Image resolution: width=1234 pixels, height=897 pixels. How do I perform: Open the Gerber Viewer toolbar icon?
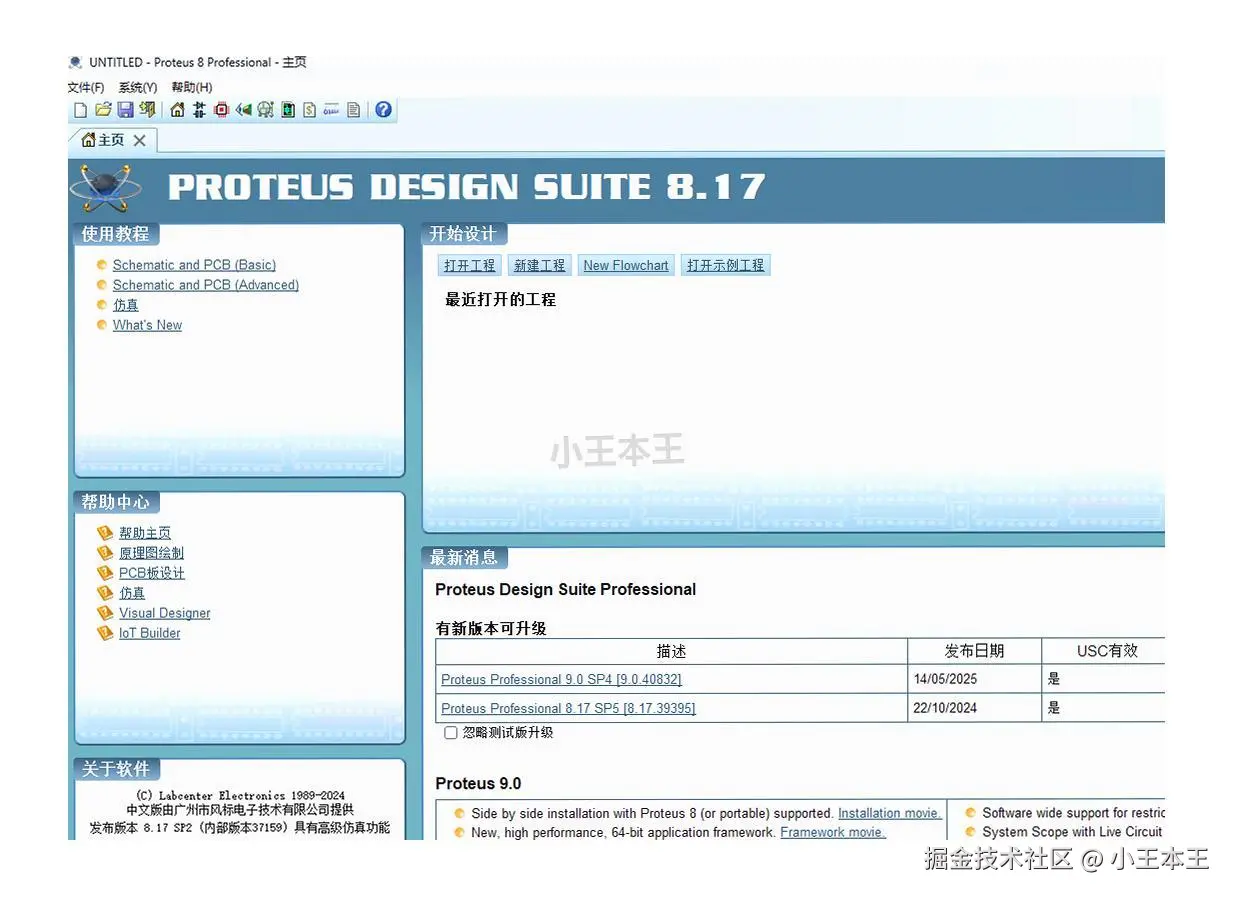[x=265, y=110]
